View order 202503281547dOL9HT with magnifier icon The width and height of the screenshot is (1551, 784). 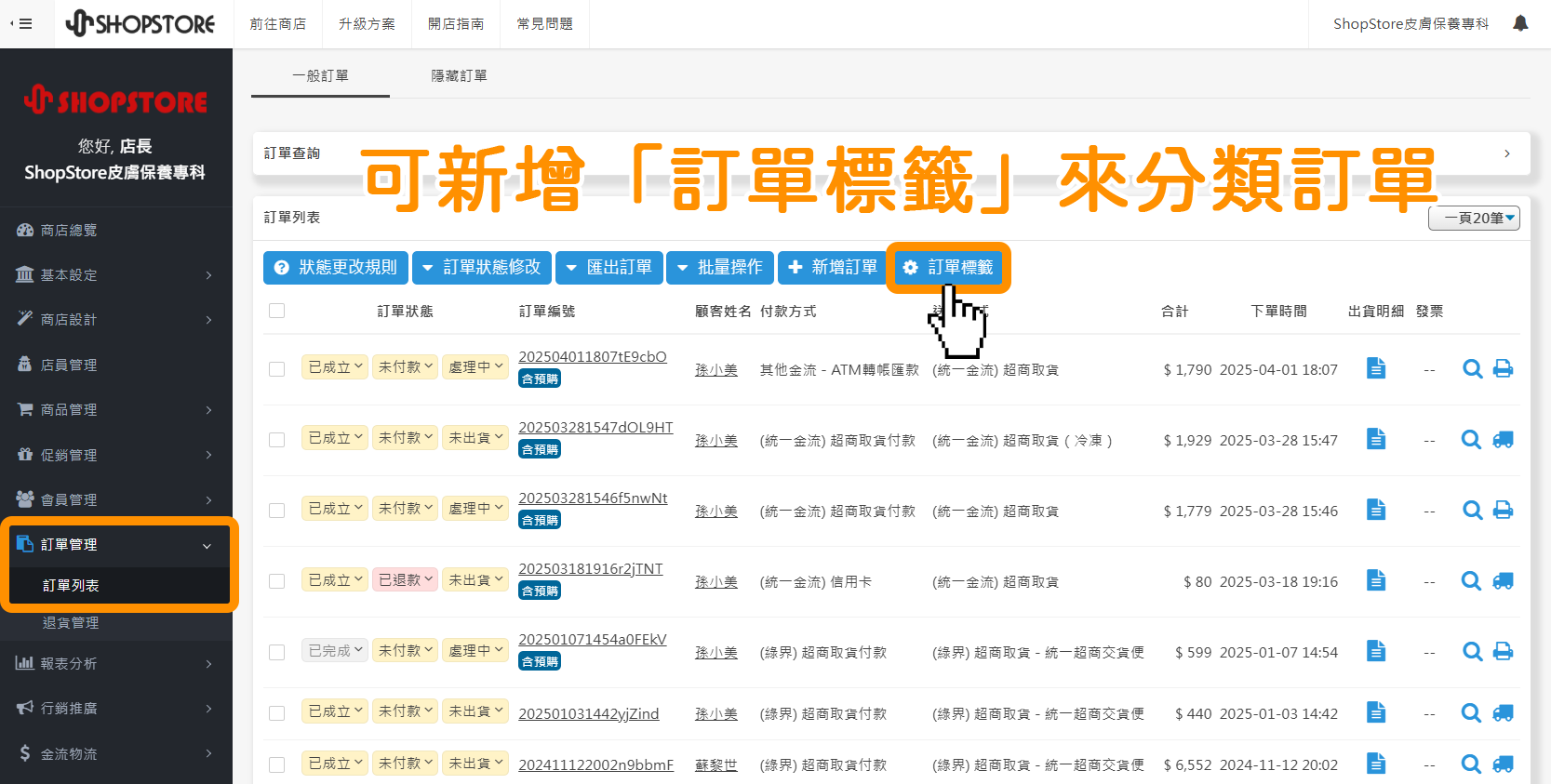tap(1472, 440)
